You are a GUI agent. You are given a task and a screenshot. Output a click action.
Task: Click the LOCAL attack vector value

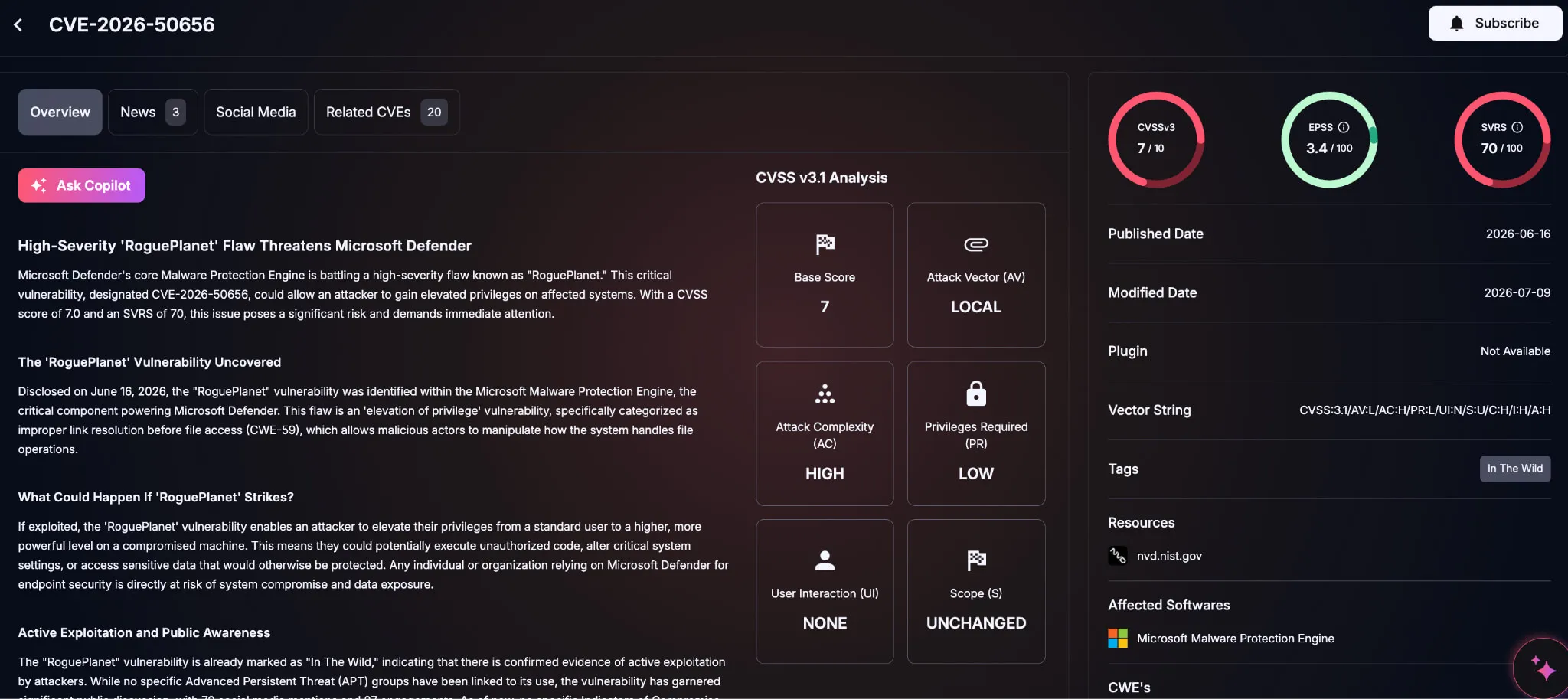coord(976,307)
